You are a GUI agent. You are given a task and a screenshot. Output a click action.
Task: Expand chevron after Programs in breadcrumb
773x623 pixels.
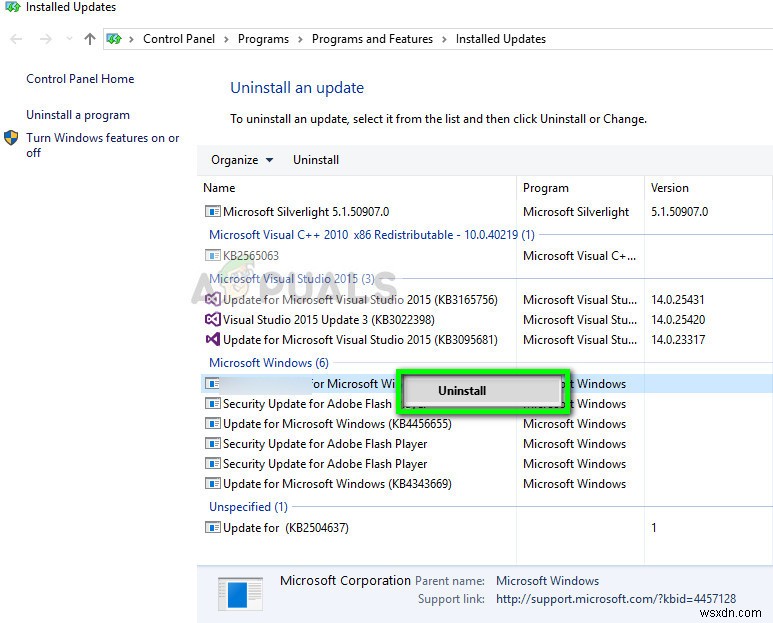tap(300, 39)
